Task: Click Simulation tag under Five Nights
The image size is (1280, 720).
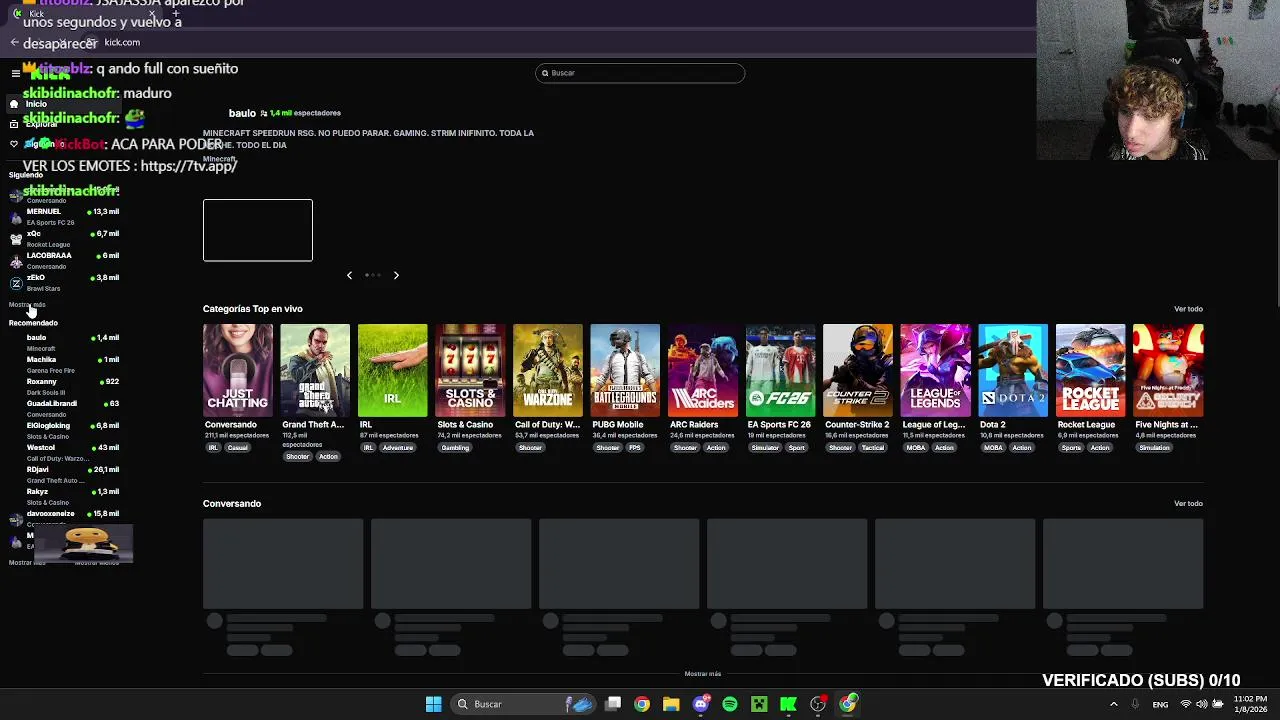Action: tap(1154, 448)
